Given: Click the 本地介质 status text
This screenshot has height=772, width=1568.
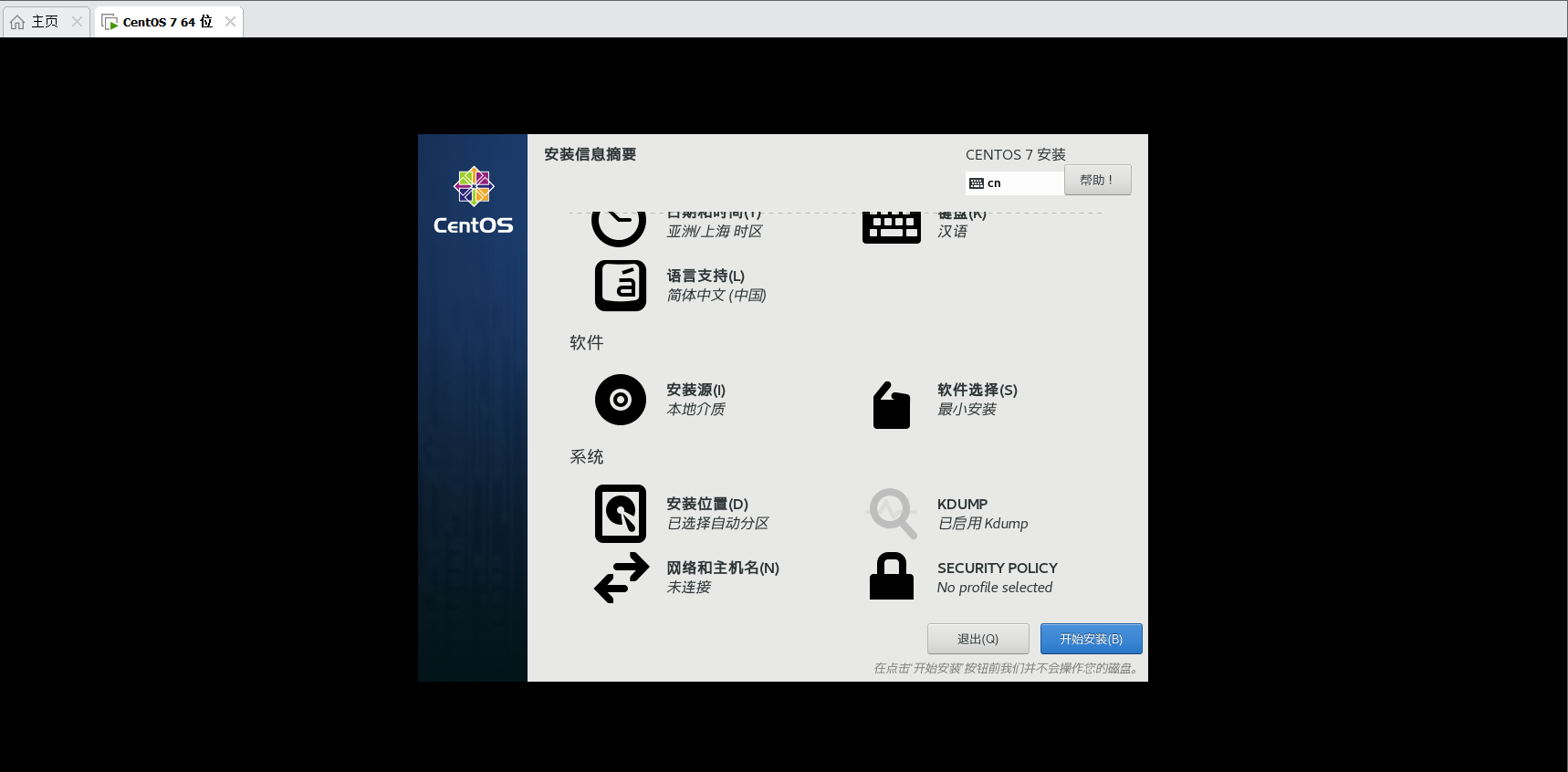Looking at the screenshot, I should tap(695, 409).
